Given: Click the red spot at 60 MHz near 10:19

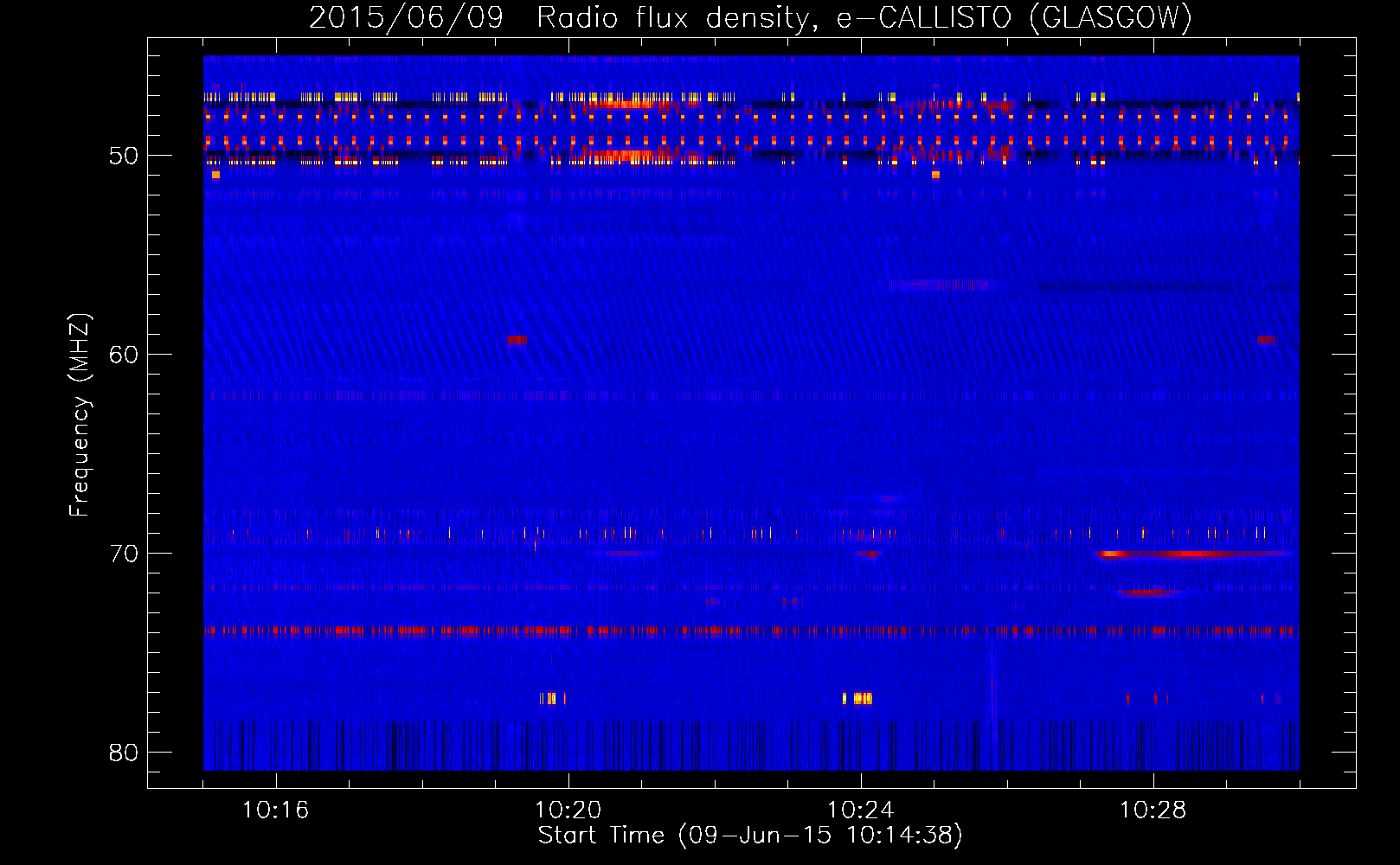Looking at the screenshot, I should coord(517,340).
